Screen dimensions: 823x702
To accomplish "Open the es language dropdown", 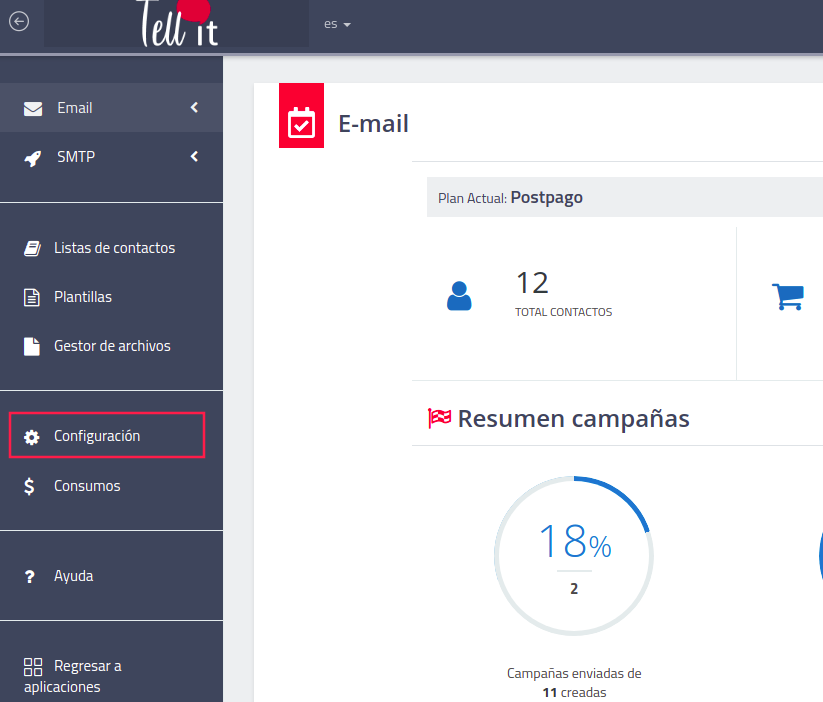I will [x=337, y=24].
